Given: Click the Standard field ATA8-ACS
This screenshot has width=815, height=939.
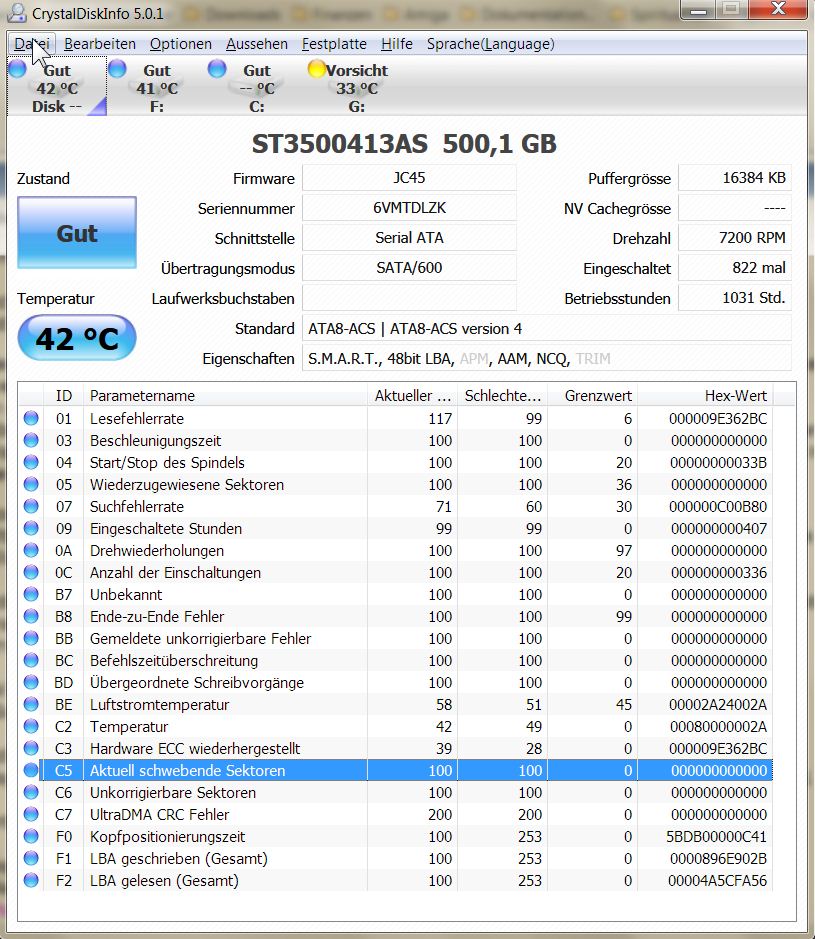Looking at the screenshot, I should click(x=546, y=328).
